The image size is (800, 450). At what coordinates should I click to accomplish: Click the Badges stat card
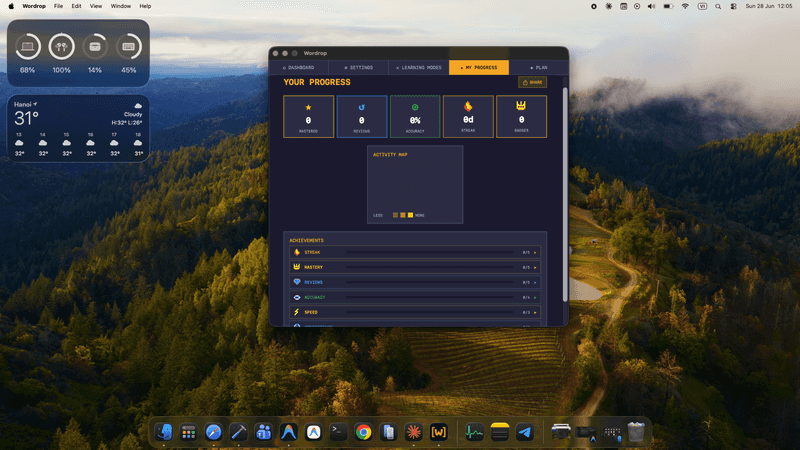(521, 116)
